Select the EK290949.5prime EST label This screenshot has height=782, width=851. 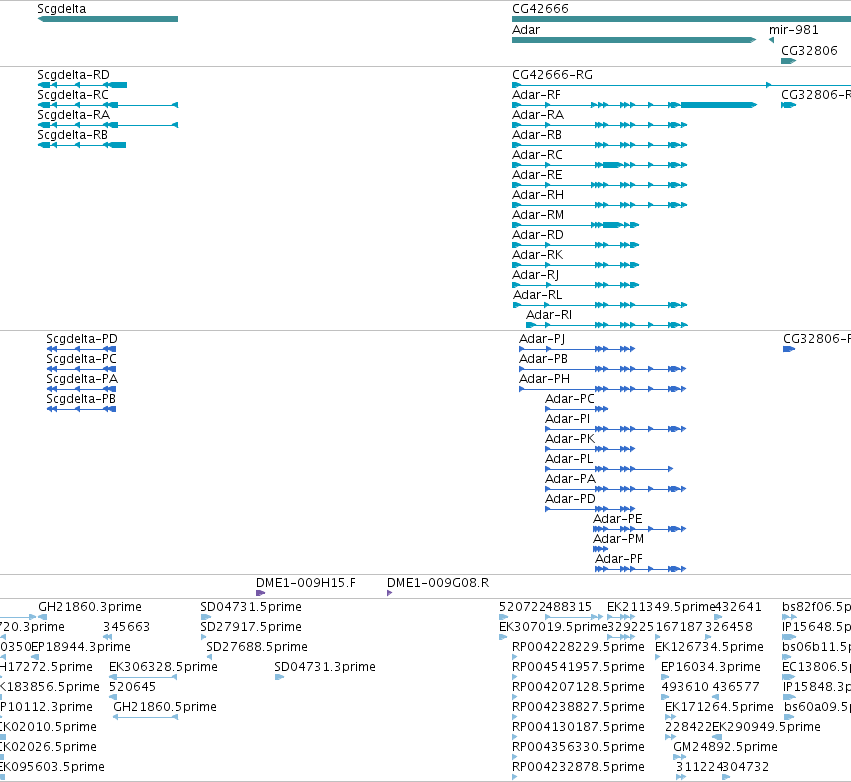point(766,728)
